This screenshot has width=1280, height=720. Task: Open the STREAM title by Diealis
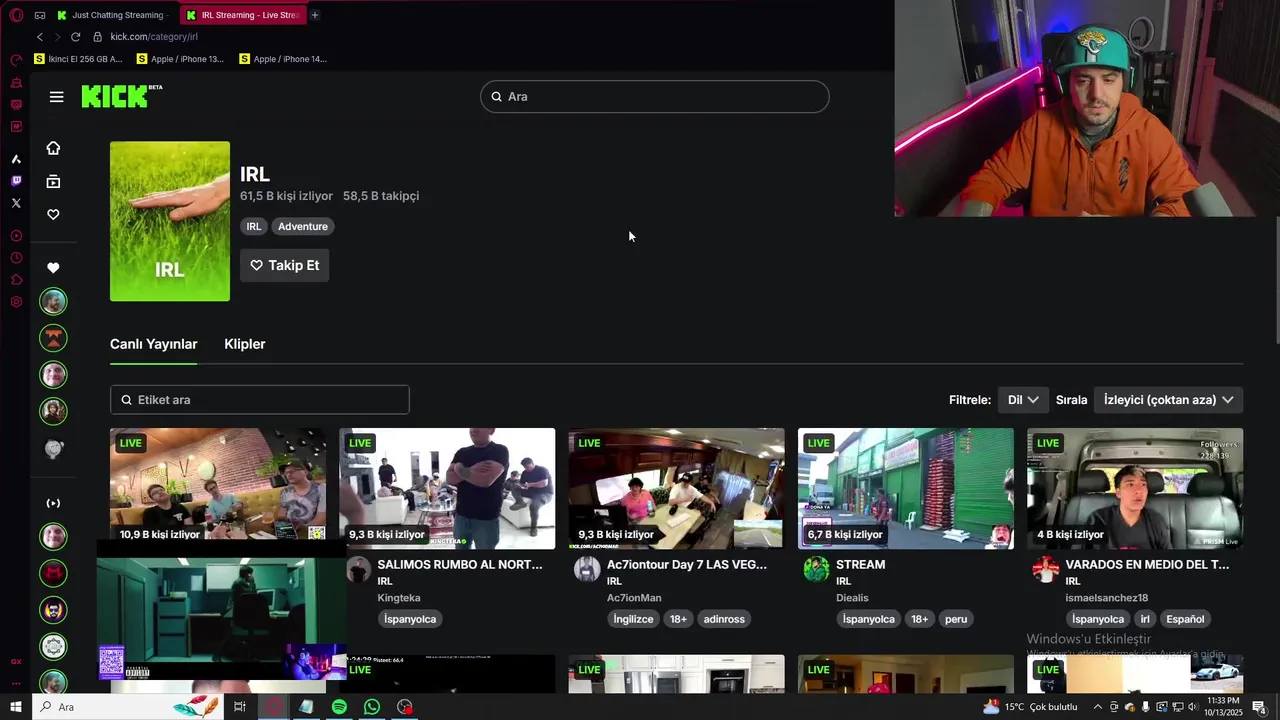(860, 564)
